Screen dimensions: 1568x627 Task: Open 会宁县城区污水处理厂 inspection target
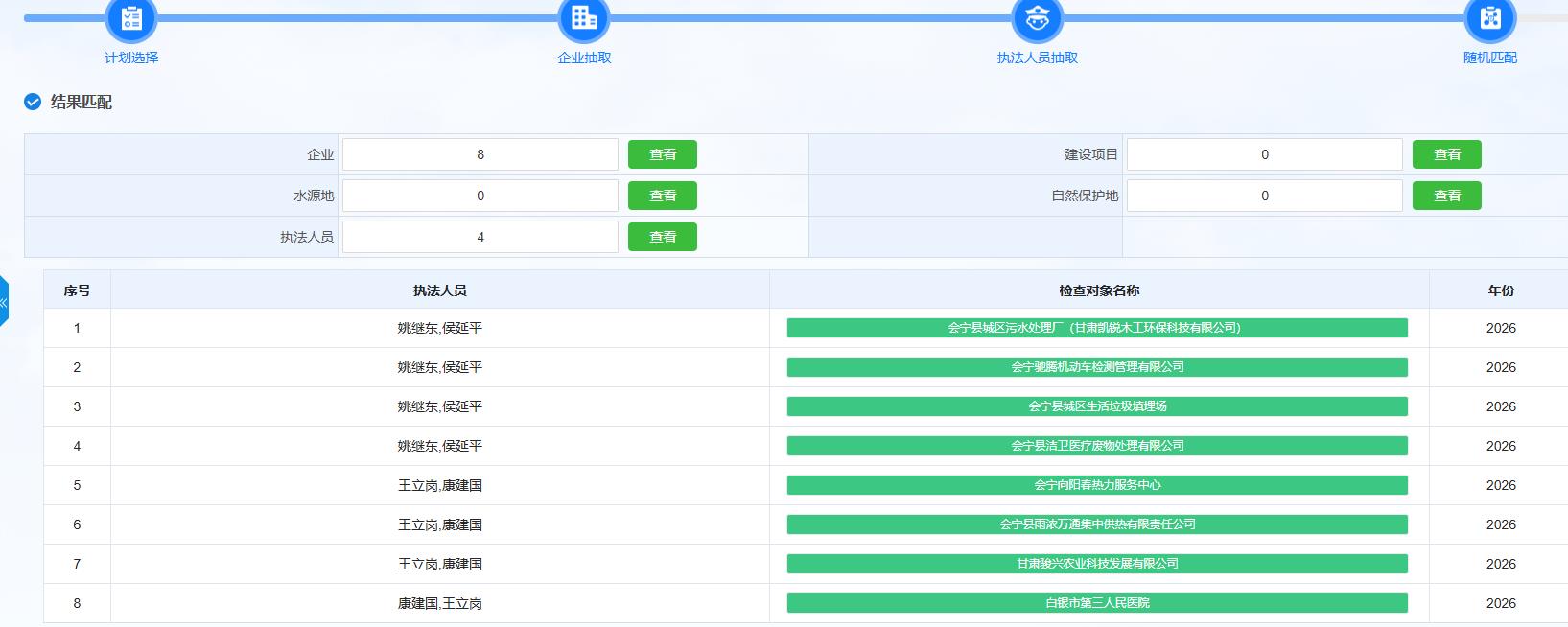coord(1097,328)
